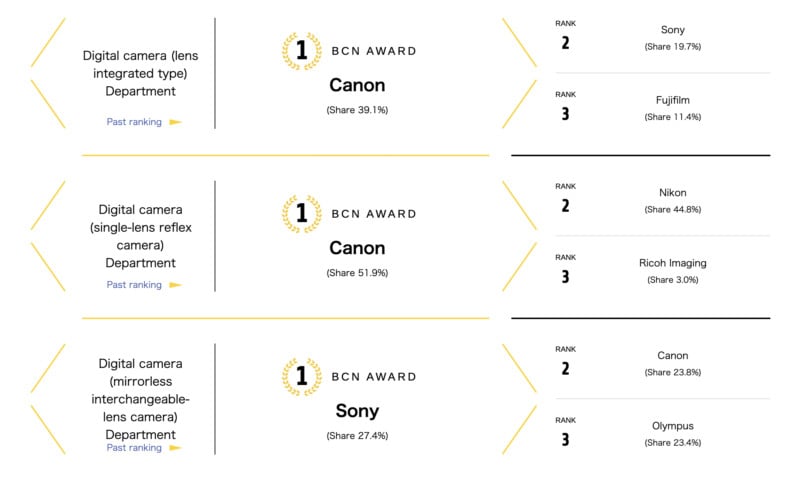The image size is (800, 479).
Task: Click the rank 2 number beside Sony
Action: click(x=565, y=43)
